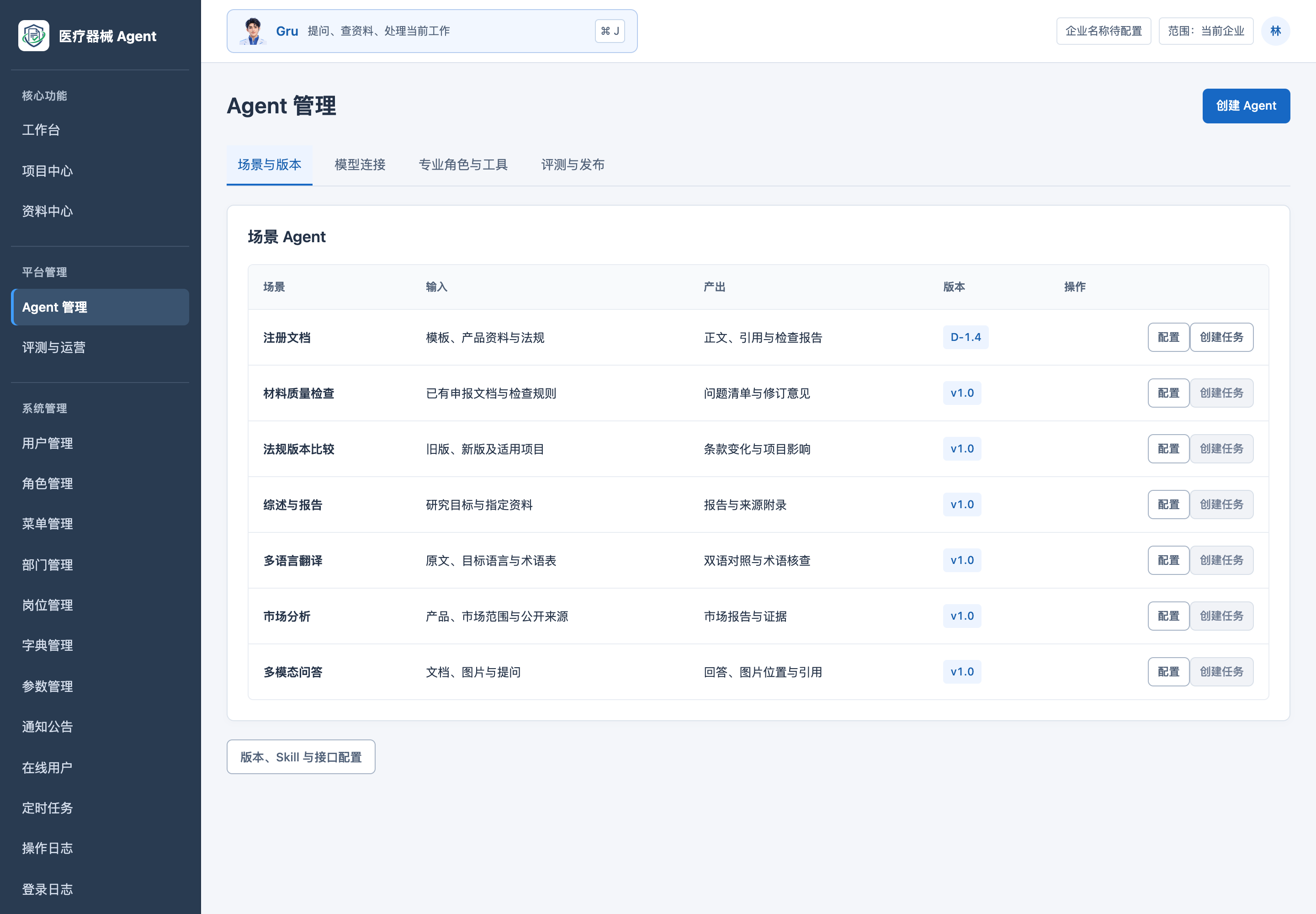Click v1.0 badge in 多语言翻译 row
The height and width of the screenshot is (914, 1316).
click(962, 560)
